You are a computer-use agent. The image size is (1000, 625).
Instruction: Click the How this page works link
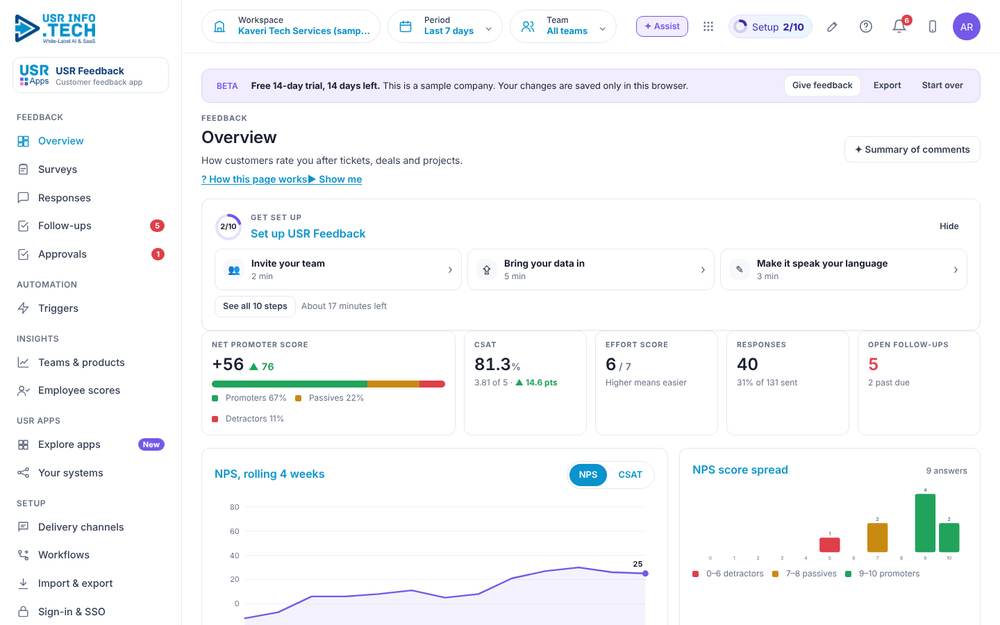click(x=254, y=179)
